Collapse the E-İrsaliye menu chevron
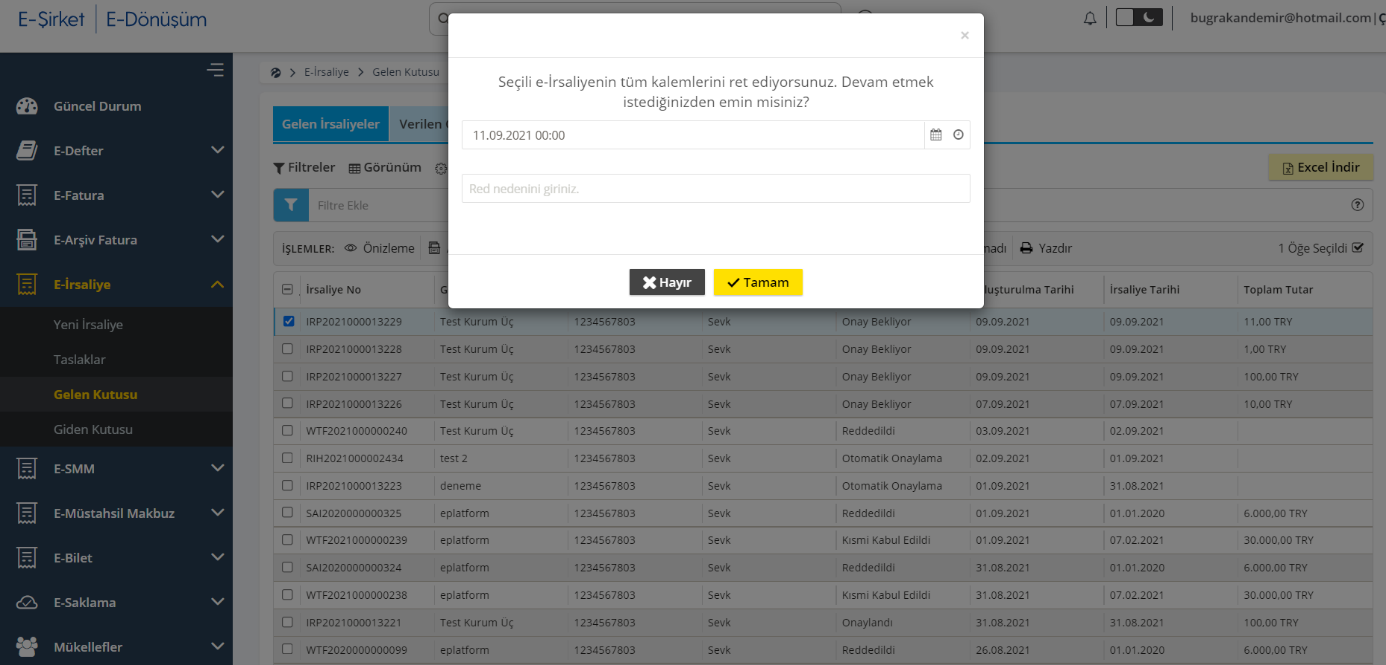 pos(217,284)
